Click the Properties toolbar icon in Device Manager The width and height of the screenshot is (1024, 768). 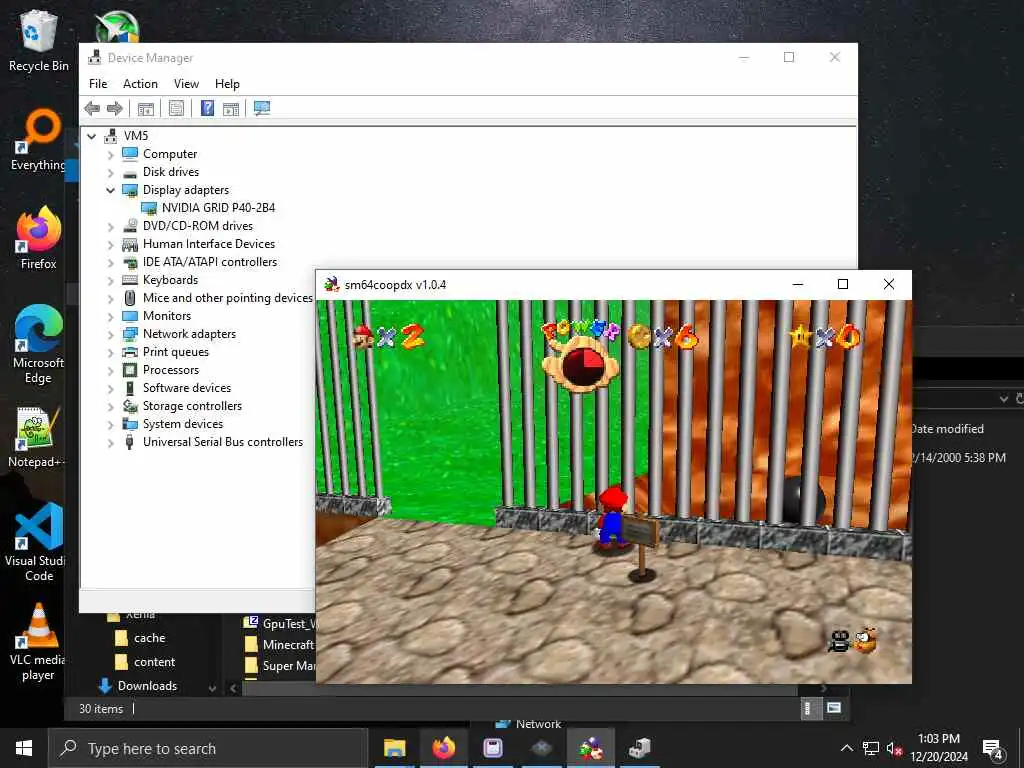click(x=176, y=108)
